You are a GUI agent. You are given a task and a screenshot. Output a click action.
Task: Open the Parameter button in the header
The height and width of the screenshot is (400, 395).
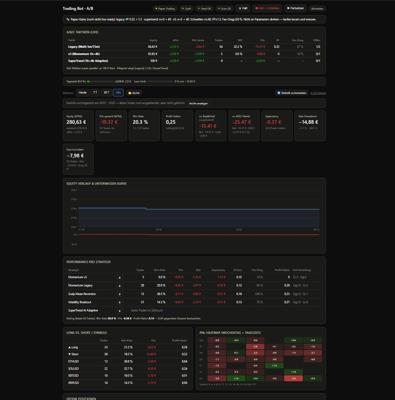tap(295, 8)
